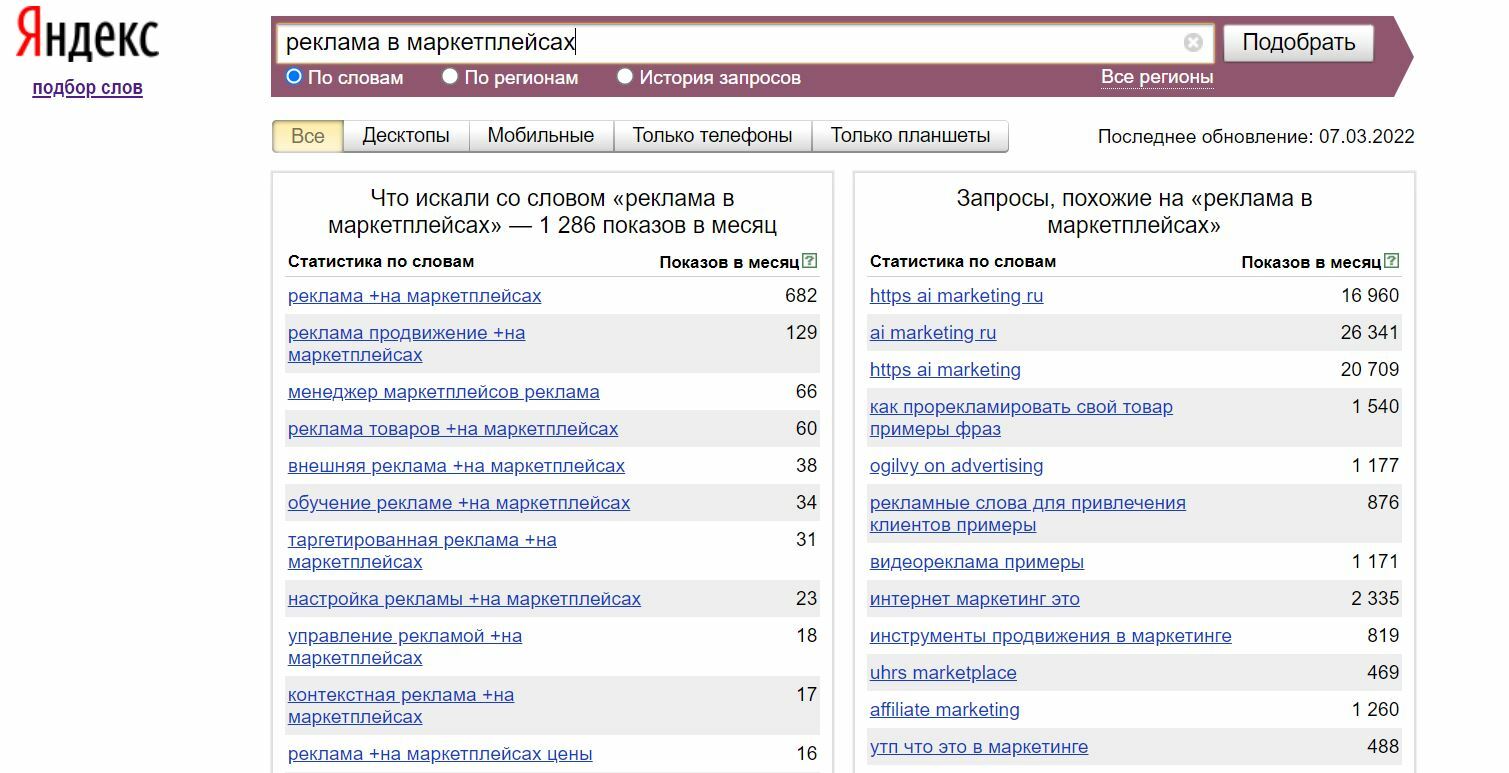1509x773 pixels.
Task: Switch to the 'Только телефоны' tab
Action: (x=713, y=136)
